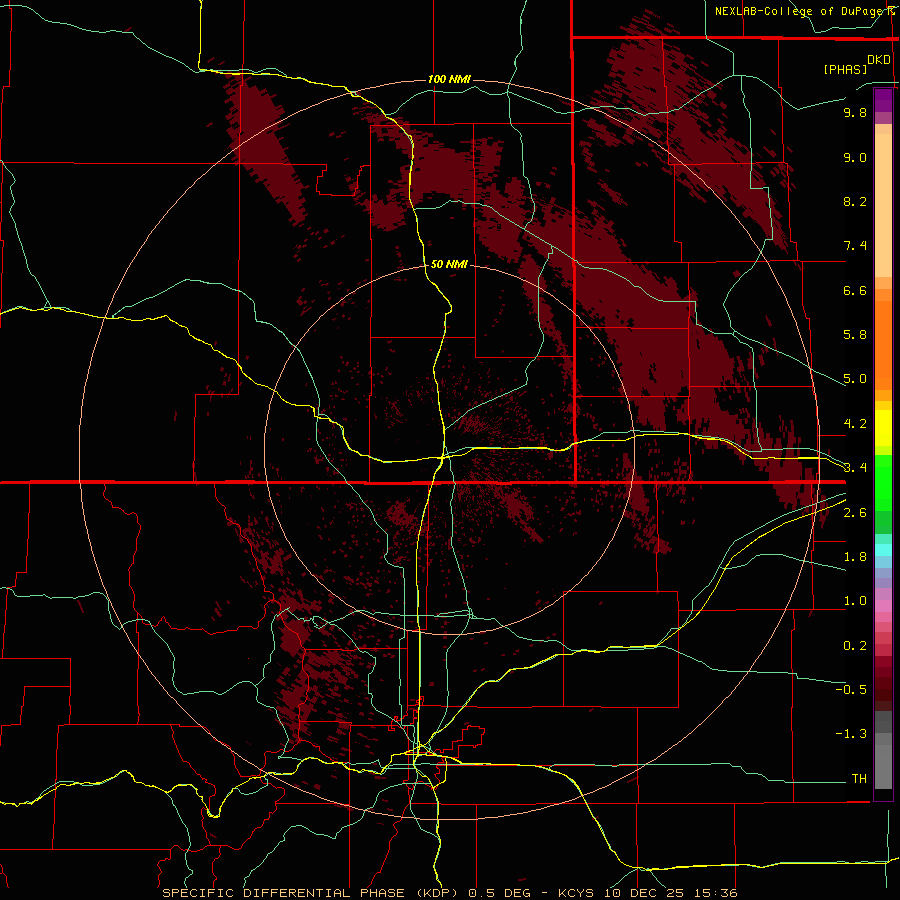The width and height of the screenshot is (900, 900).
Task: Click the 9.0 value on color scale
Action: [855, 157]
